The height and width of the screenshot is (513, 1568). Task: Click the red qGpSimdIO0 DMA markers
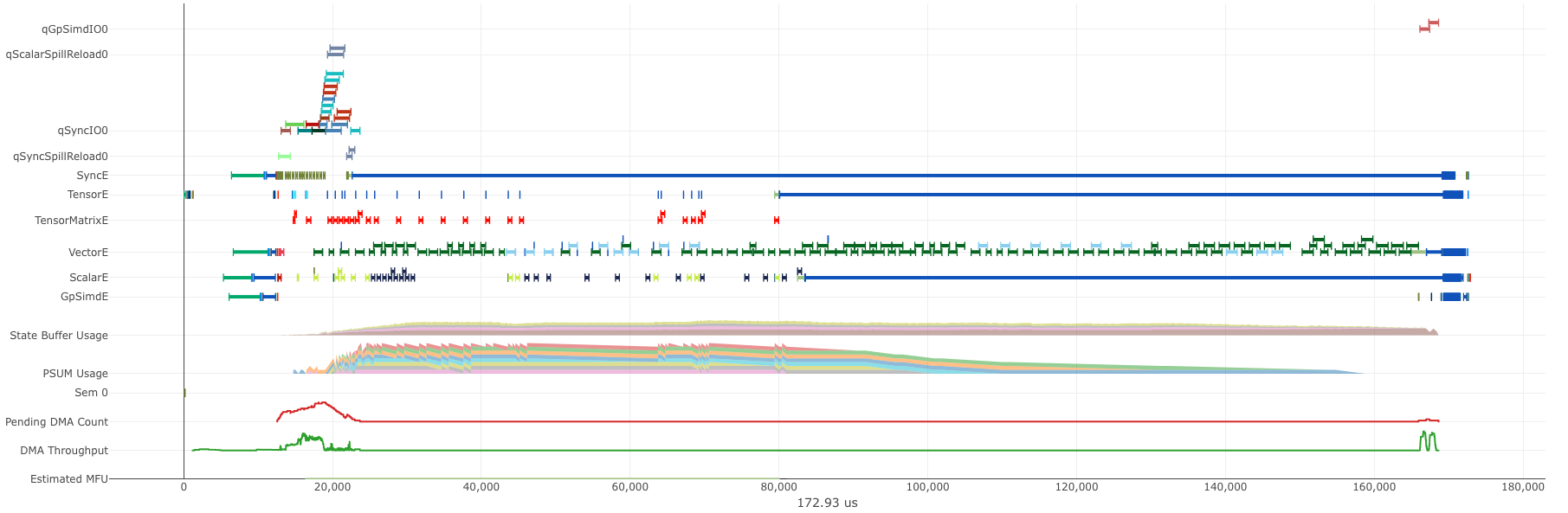click(1429, 26)
